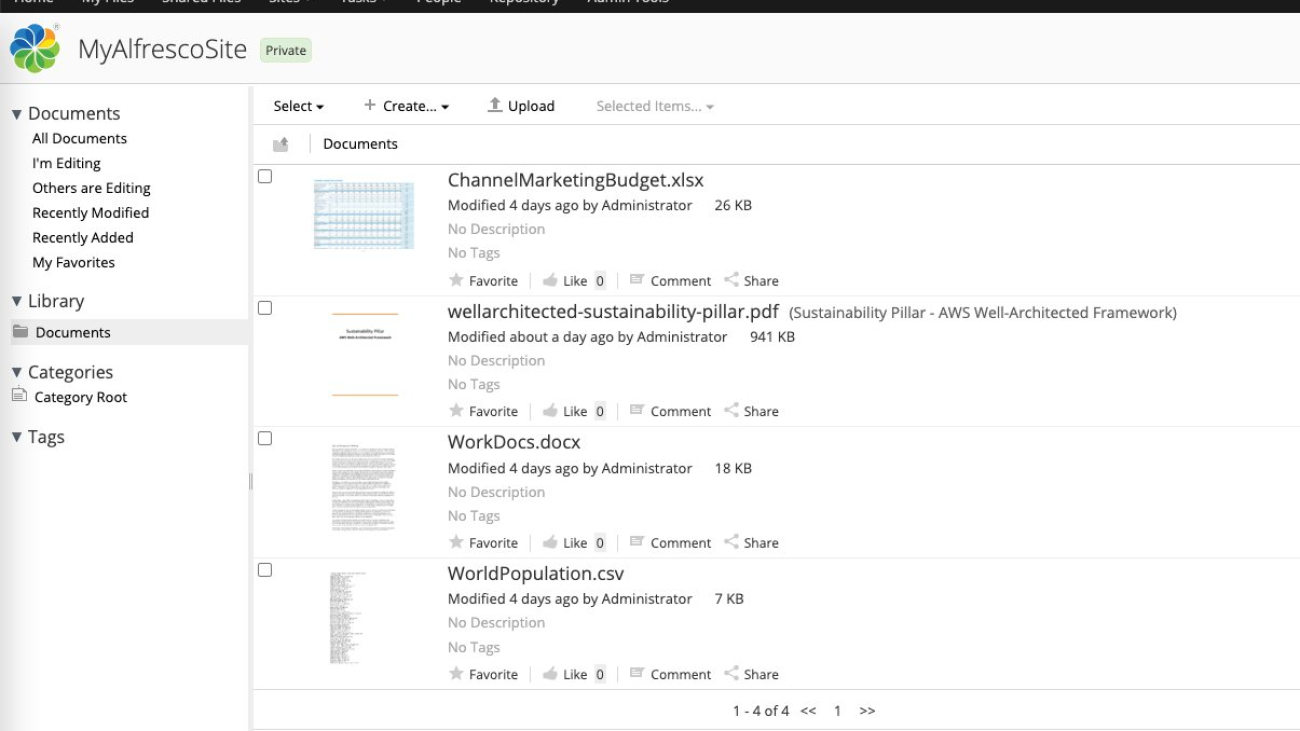Open Selected Items... dropdown
The height and width of the screenshot is (731, 1300).
click(x=655, y=106)
